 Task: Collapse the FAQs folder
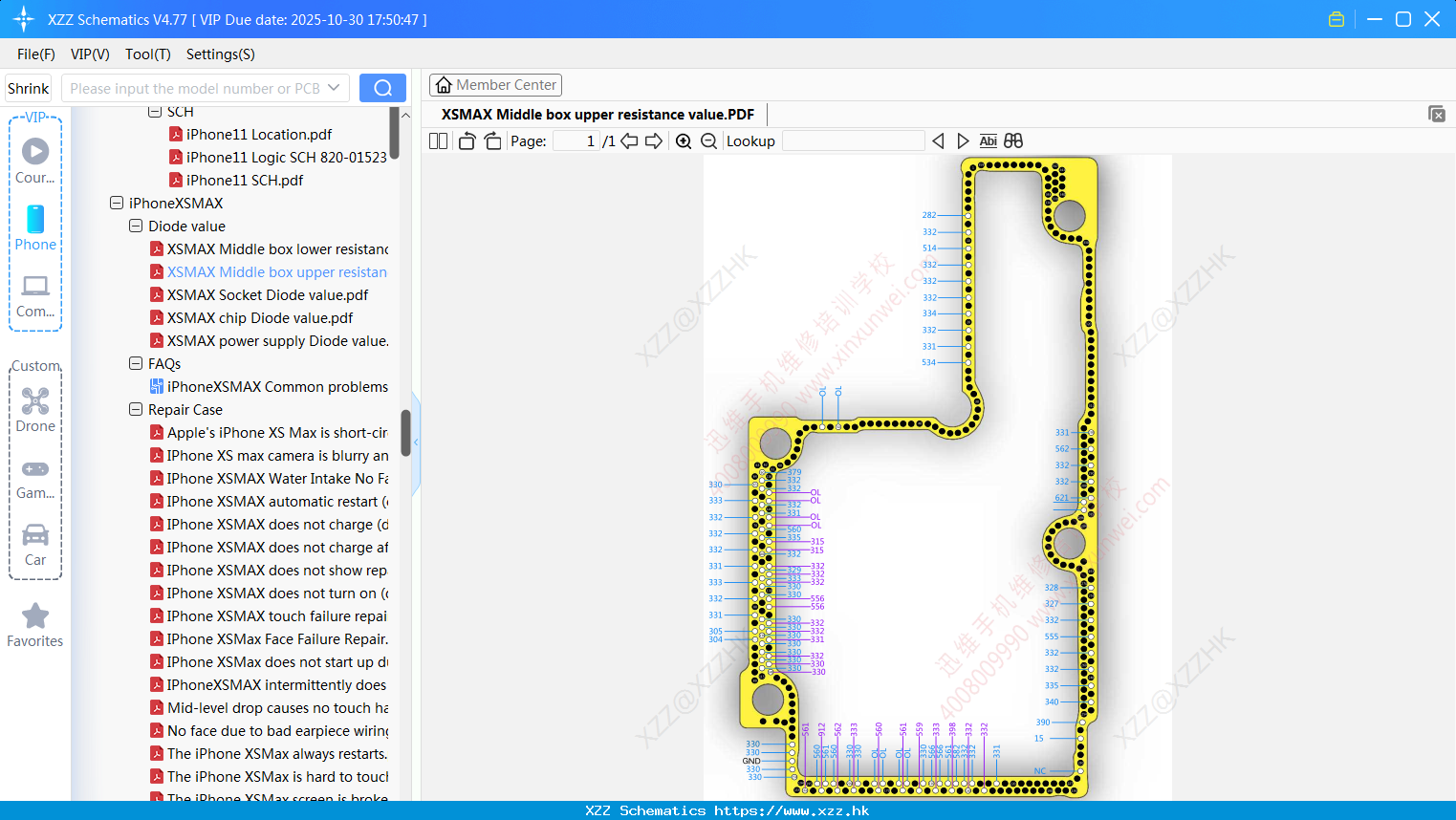coord(136,364)
